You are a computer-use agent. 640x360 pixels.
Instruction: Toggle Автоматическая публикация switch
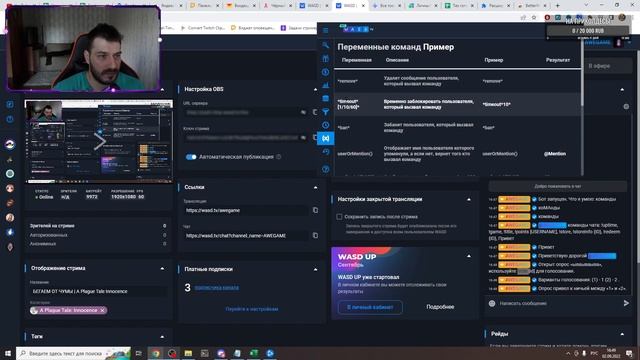[191, 157]
